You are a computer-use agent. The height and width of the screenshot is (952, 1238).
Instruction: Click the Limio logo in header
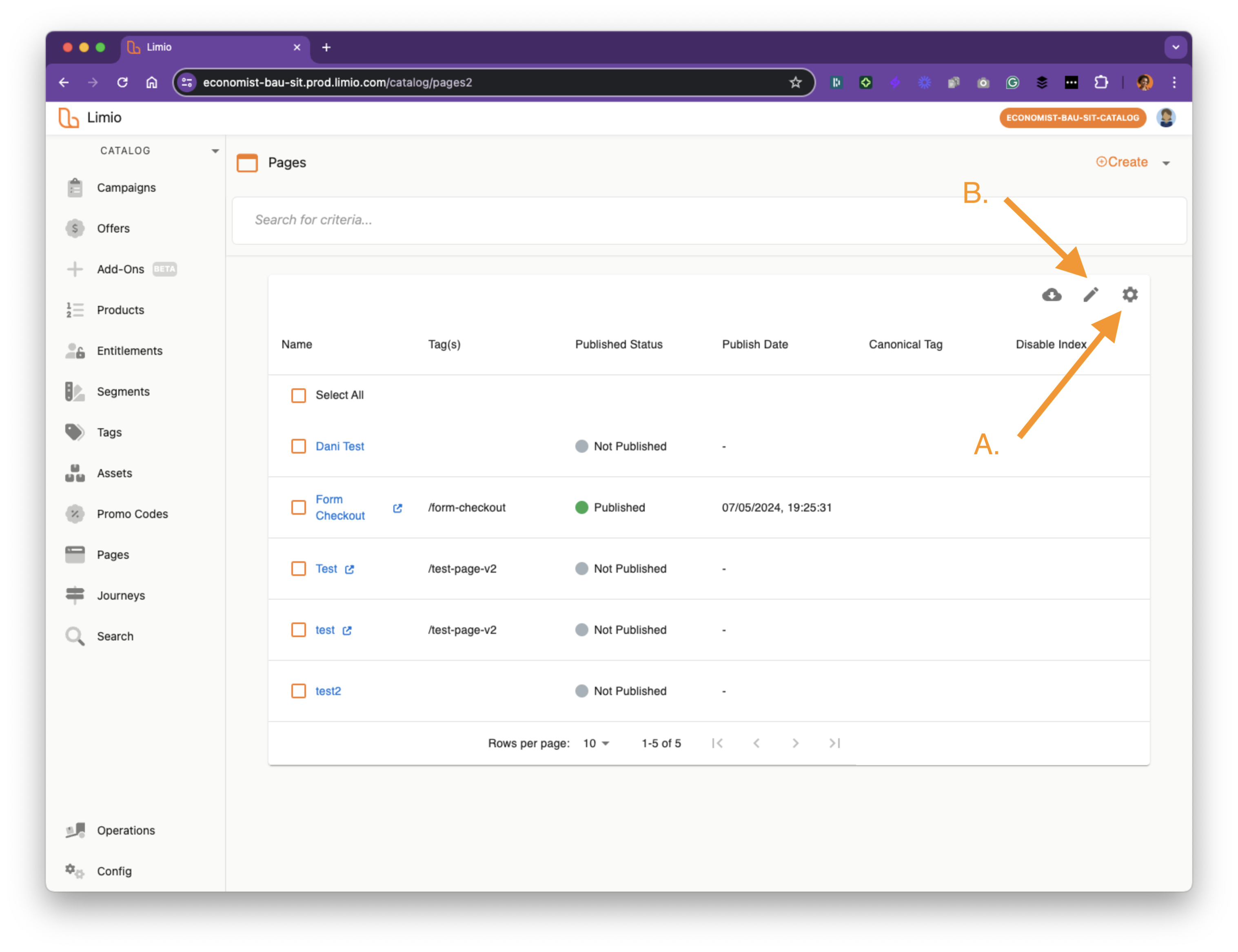(x=69, y=118)
